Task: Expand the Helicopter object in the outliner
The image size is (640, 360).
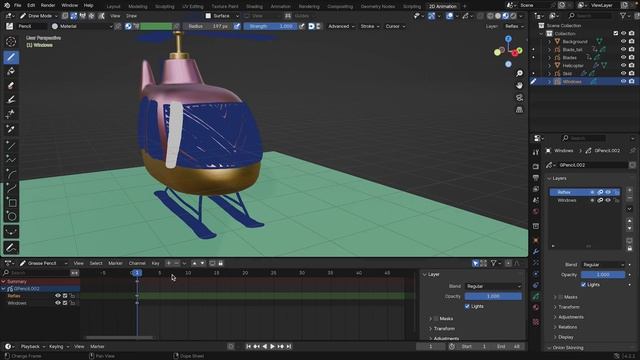Action: click(x=549, y=65)
